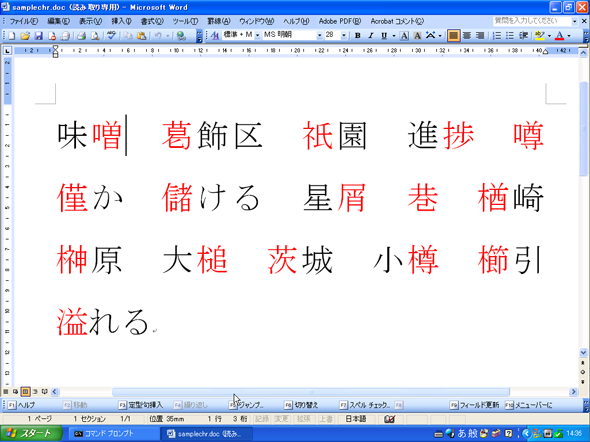Toggle left alignment button

(453, 36)
